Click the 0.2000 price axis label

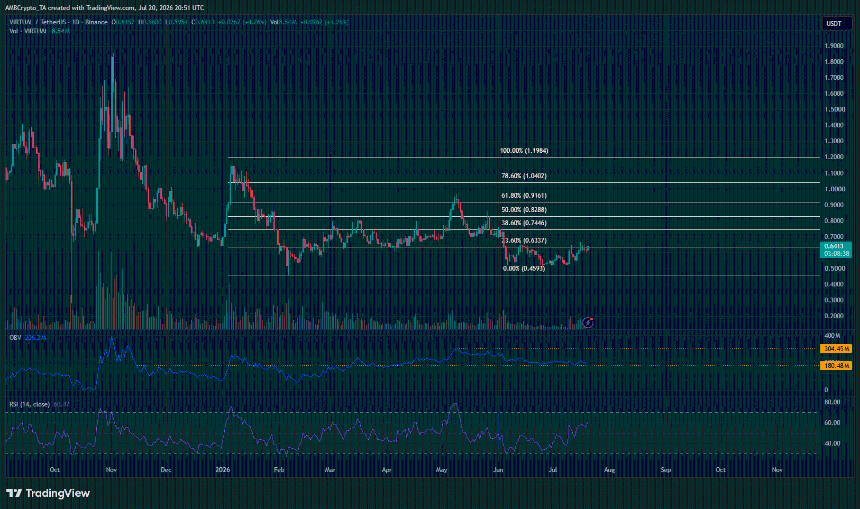tap(834, 316)
